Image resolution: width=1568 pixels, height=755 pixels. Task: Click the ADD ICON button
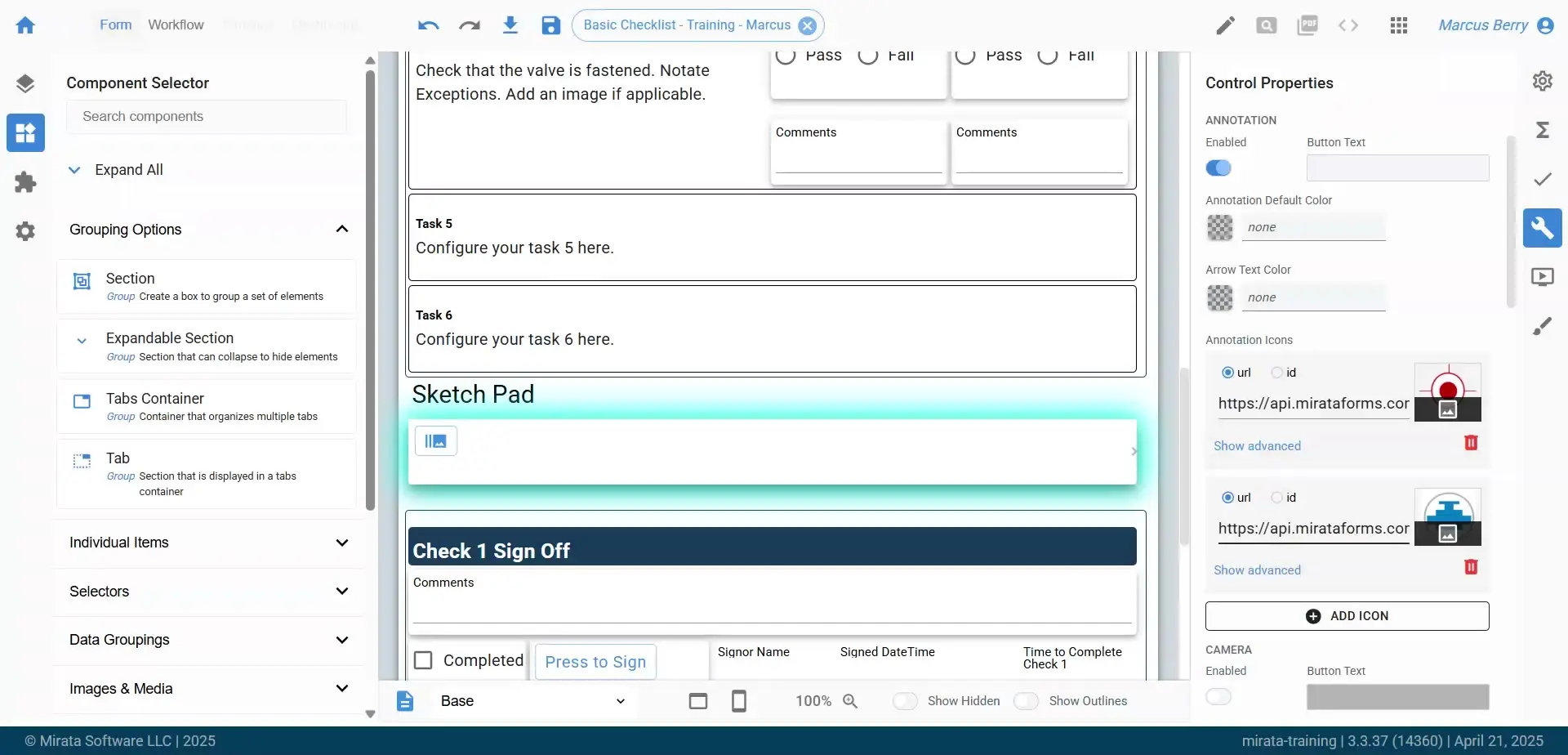[x=1347, y=615]
